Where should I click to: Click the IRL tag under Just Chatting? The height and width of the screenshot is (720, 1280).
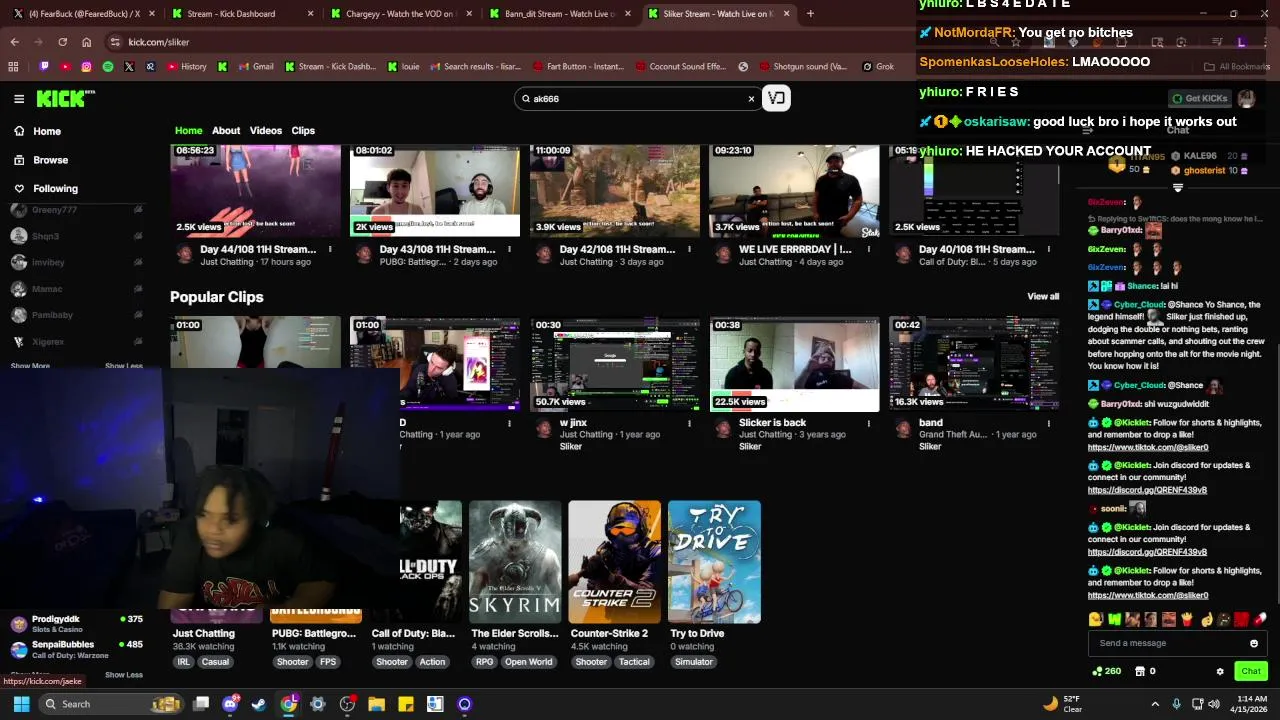[x=183, y=662]
